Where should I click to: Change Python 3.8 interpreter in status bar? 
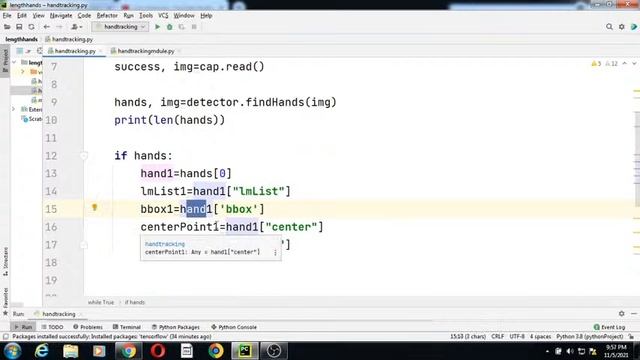pos(589,337)
